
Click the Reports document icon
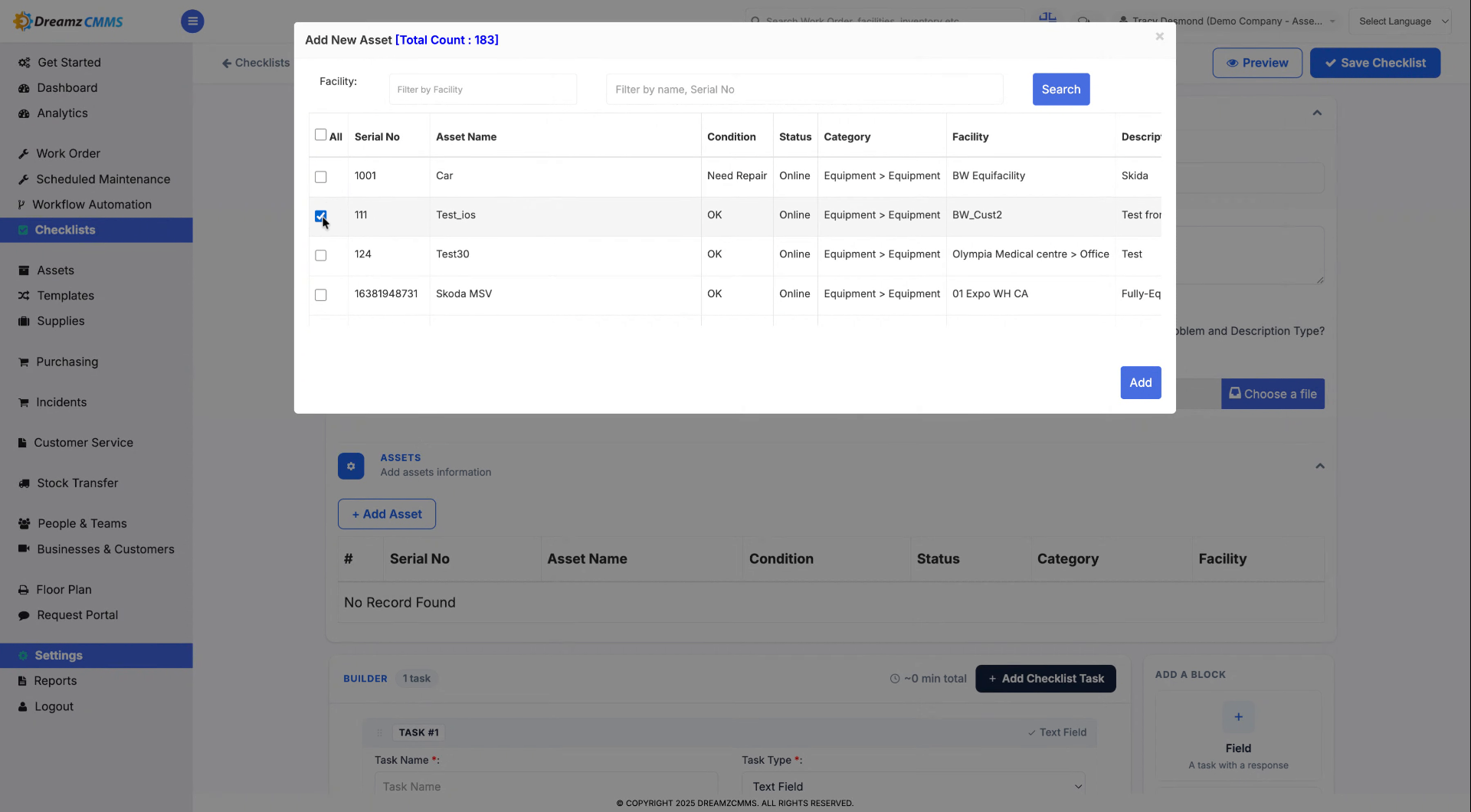23,681
